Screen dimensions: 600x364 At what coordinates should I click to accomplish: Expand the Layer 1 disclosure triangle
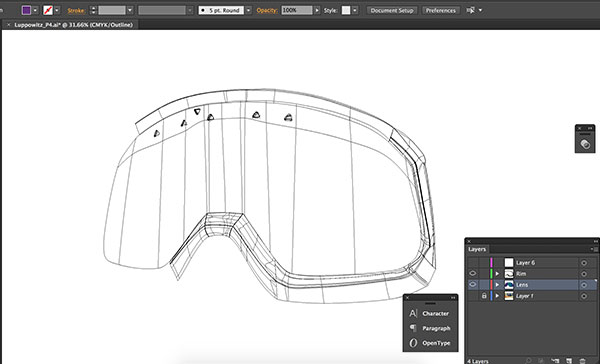pos(497,296)
